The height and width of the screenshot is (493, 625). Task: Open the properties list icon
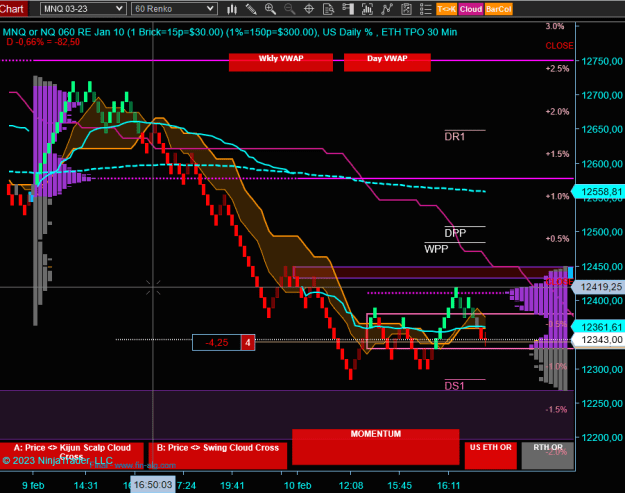[x=426, y=9]
